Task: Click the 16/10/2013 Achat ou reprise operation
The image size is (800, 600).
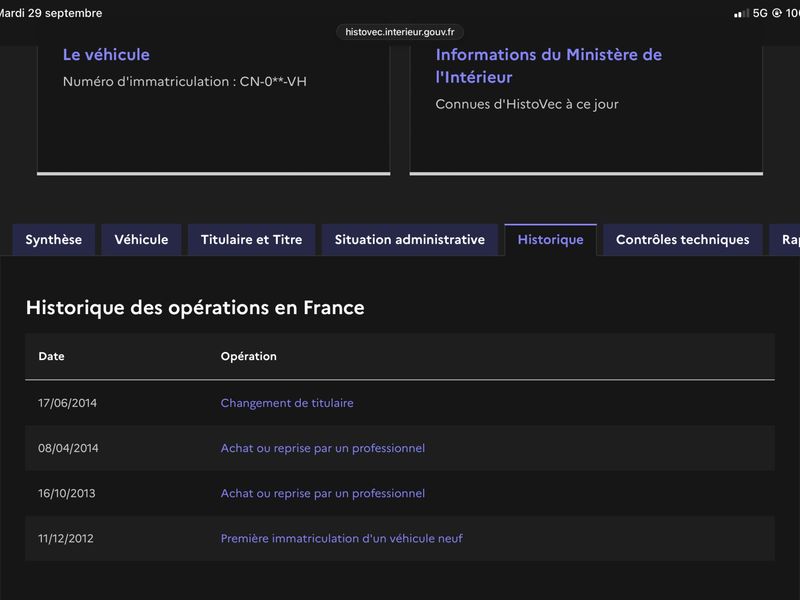Action: click(322, 493)
